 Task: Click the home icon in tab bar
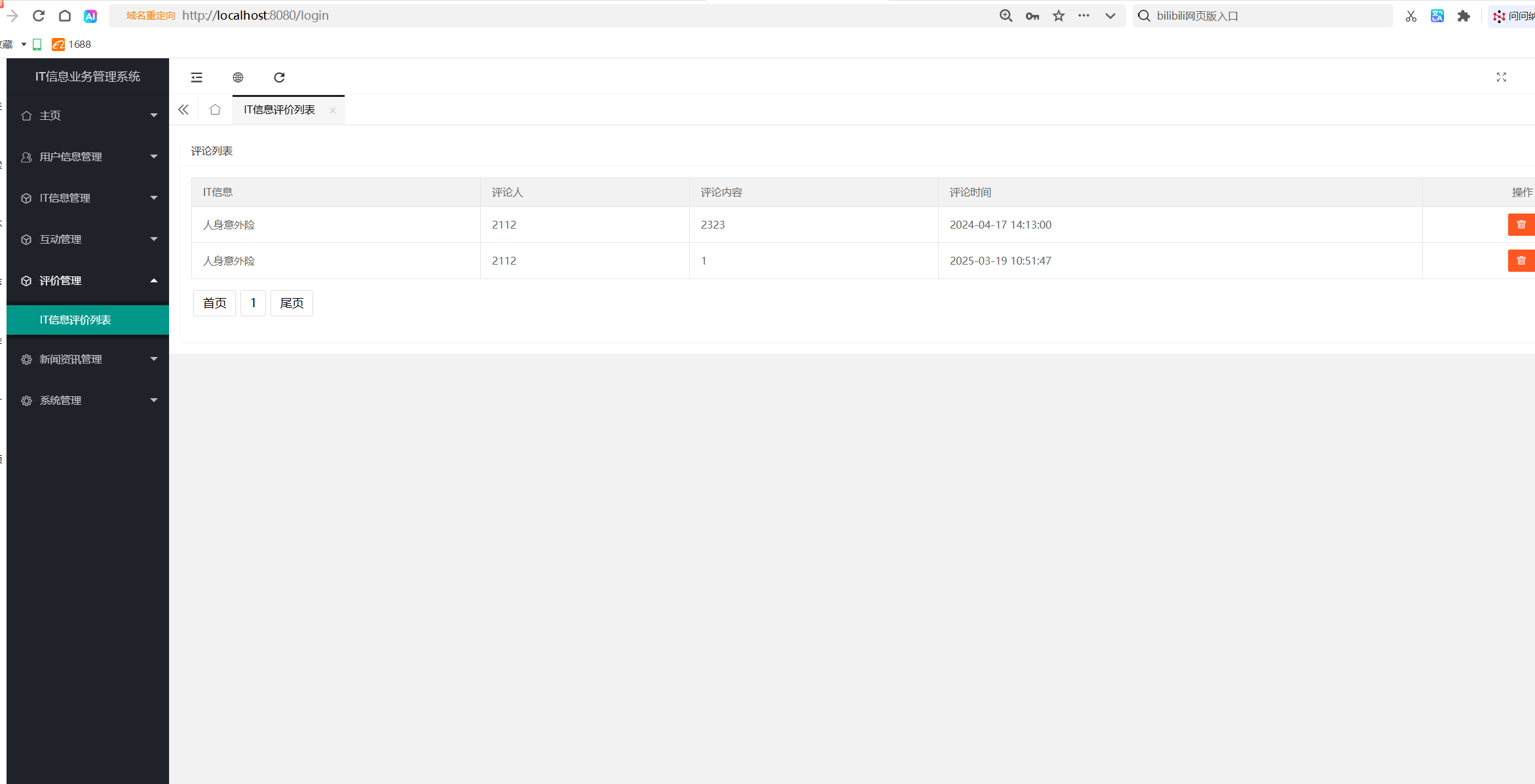point(215,109)
